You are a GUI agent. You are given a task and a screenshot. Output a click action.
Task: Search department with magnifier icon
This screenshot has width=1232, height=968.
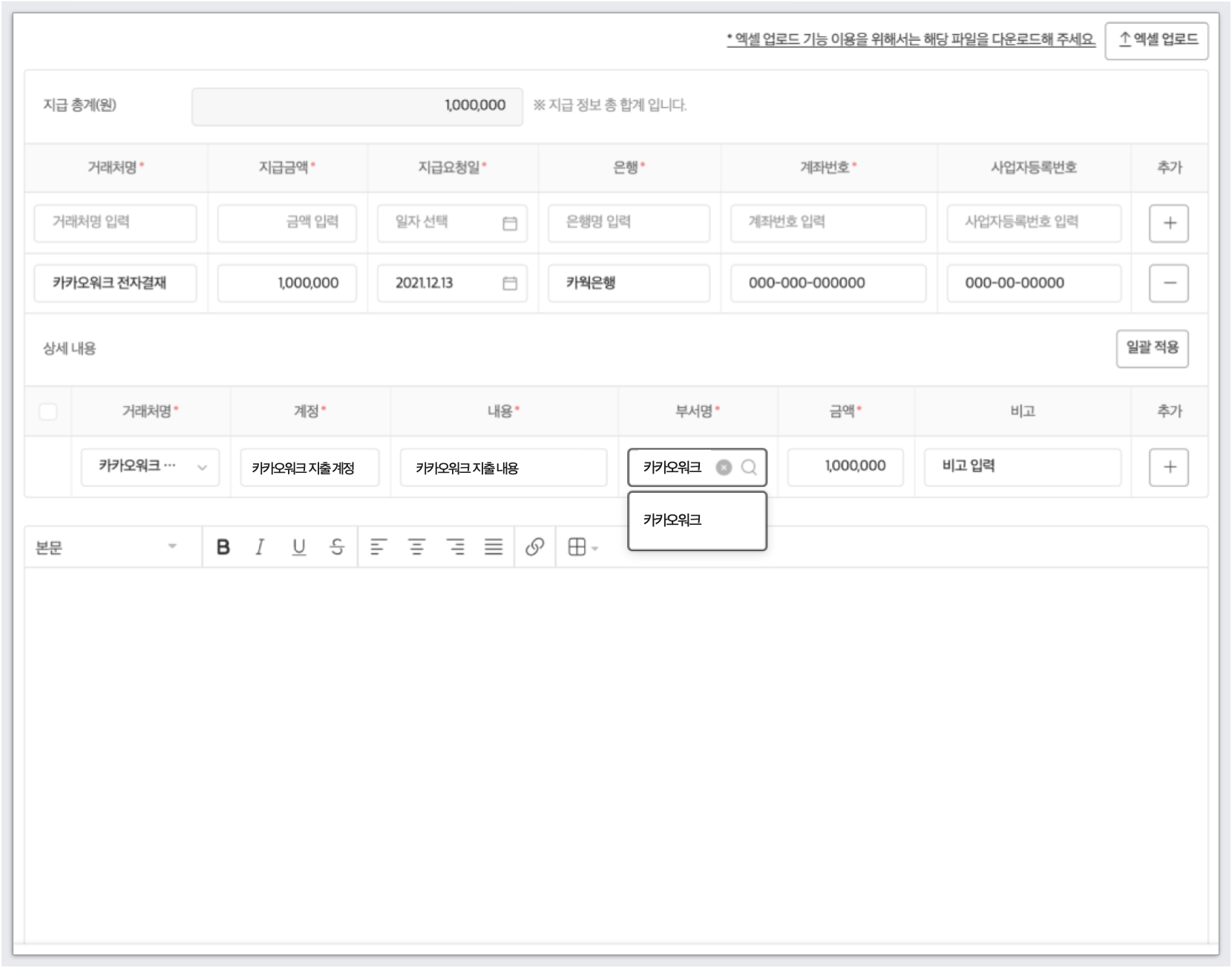(749, 467)
